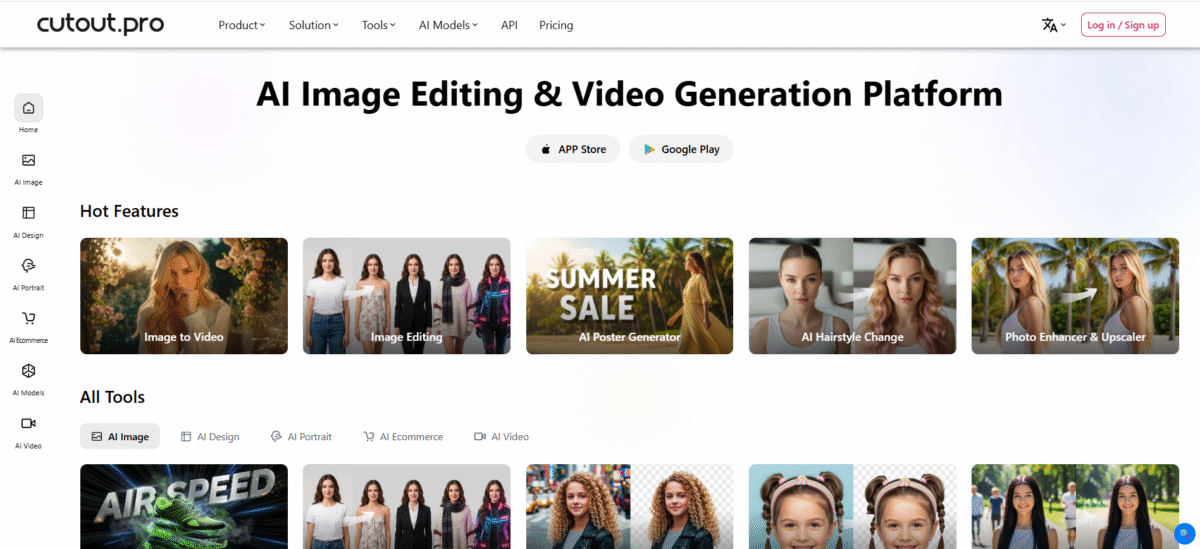Select the AI Video camera icon

(x=28, y=424)
